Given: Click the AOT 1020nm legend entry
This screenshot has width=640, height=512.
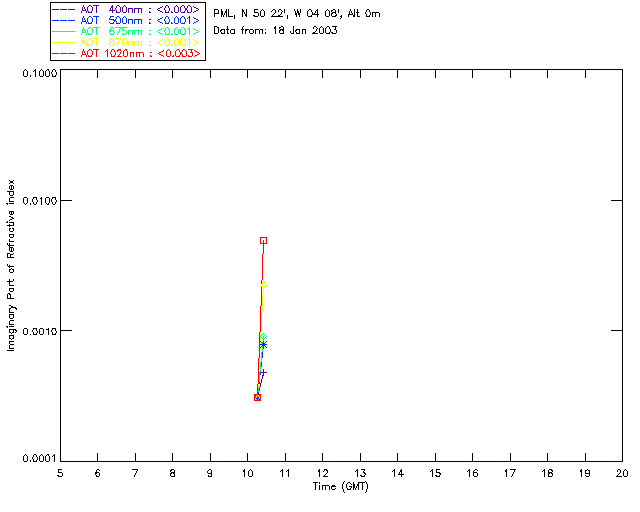Looking at the screenshot, I should pyautogui.click(x=127, y=53).
